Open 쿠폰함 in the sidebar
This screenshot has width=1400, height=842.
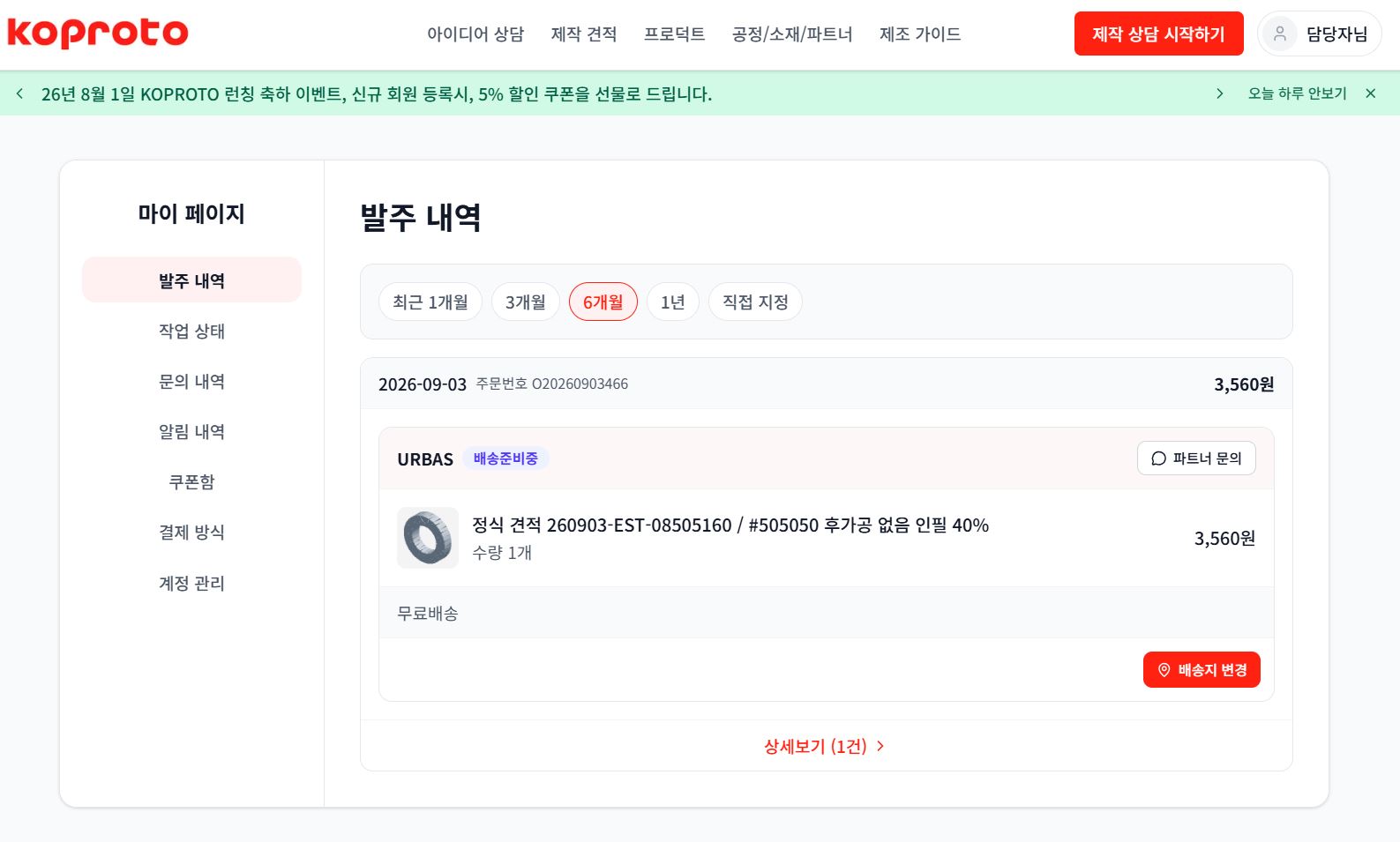point(191,481)
